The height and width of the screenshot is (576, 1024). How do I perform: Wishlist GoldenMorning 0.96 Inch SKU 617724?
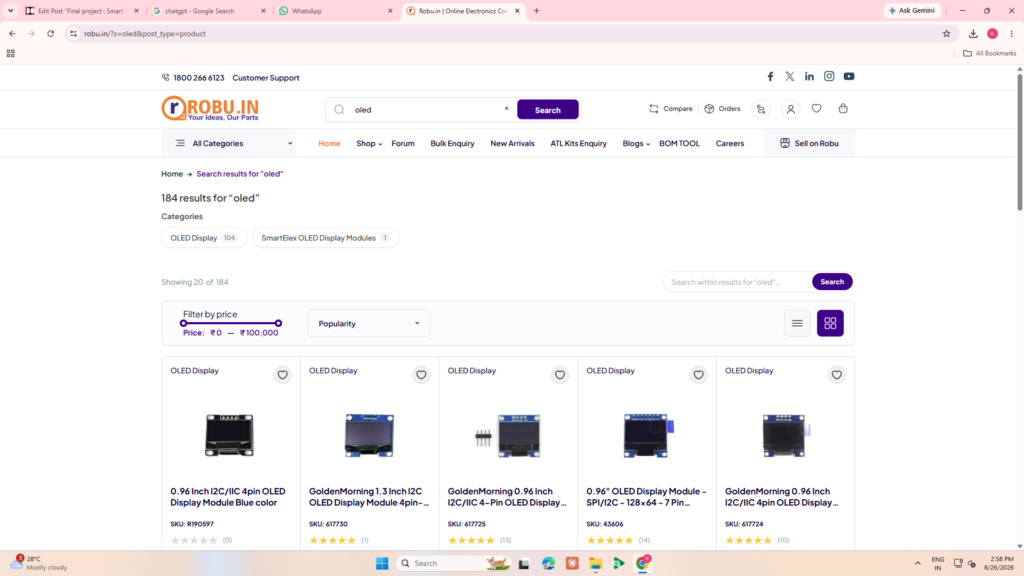click(837, 375)
